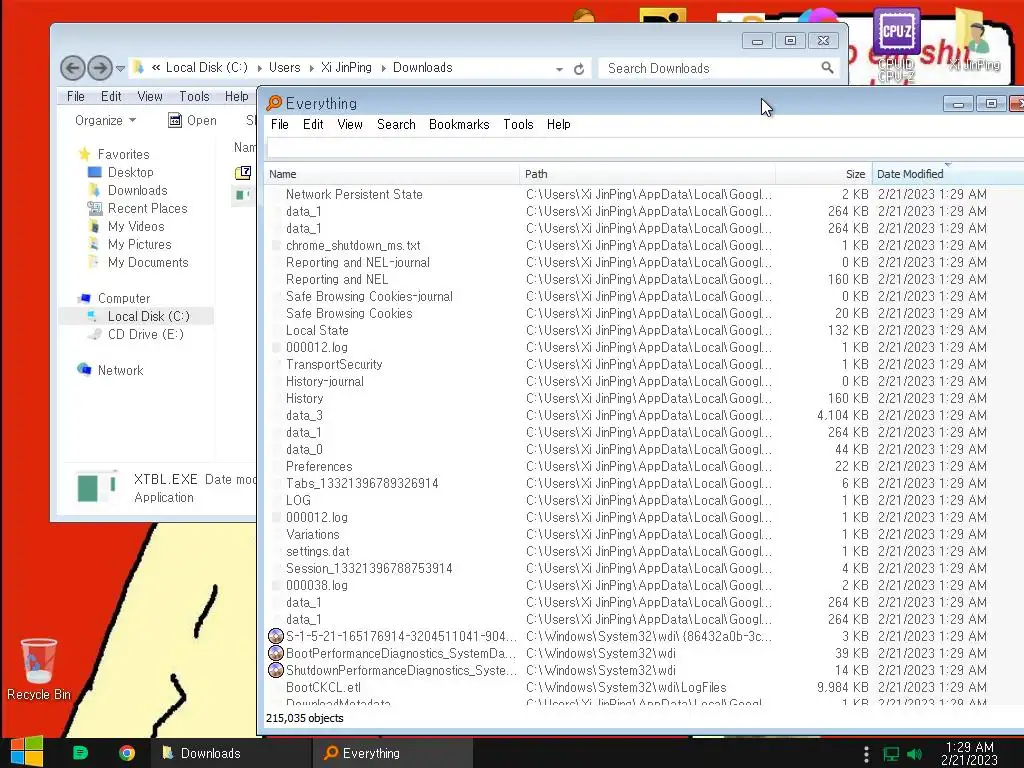Image resolution: width=1024 pixels, height=768 pixels.
Task: Open the Organize dropdown in Explorer
Action: [106, 120]
